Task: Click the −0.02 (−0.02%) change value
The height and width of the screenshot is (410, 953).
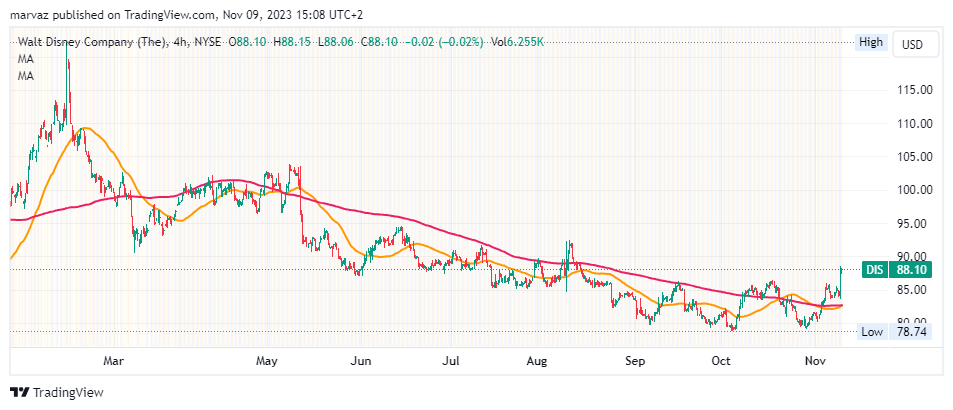Action: click(x=444, y=42)
